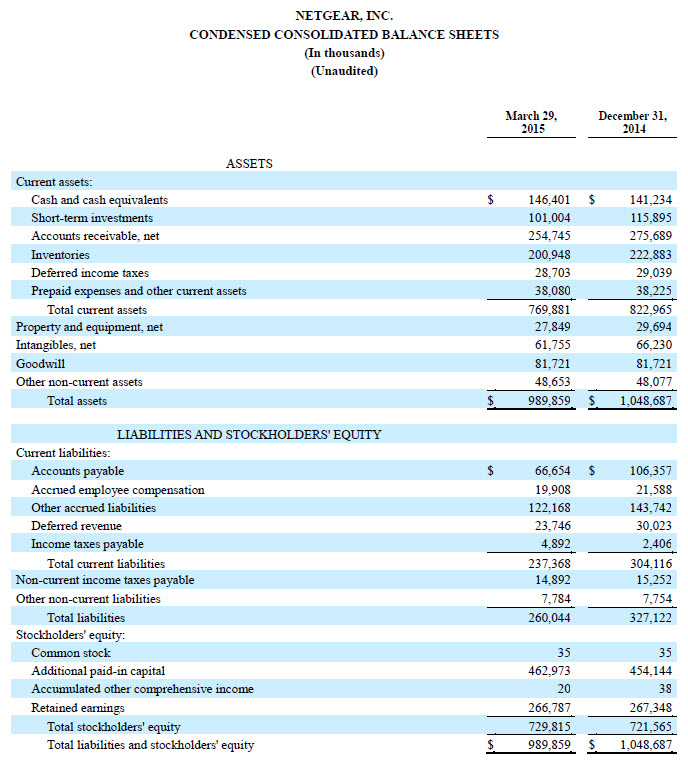Select the Goodwill row label
Screen dimensions: 688x760
pyautogui.click(x=40, y=364)
